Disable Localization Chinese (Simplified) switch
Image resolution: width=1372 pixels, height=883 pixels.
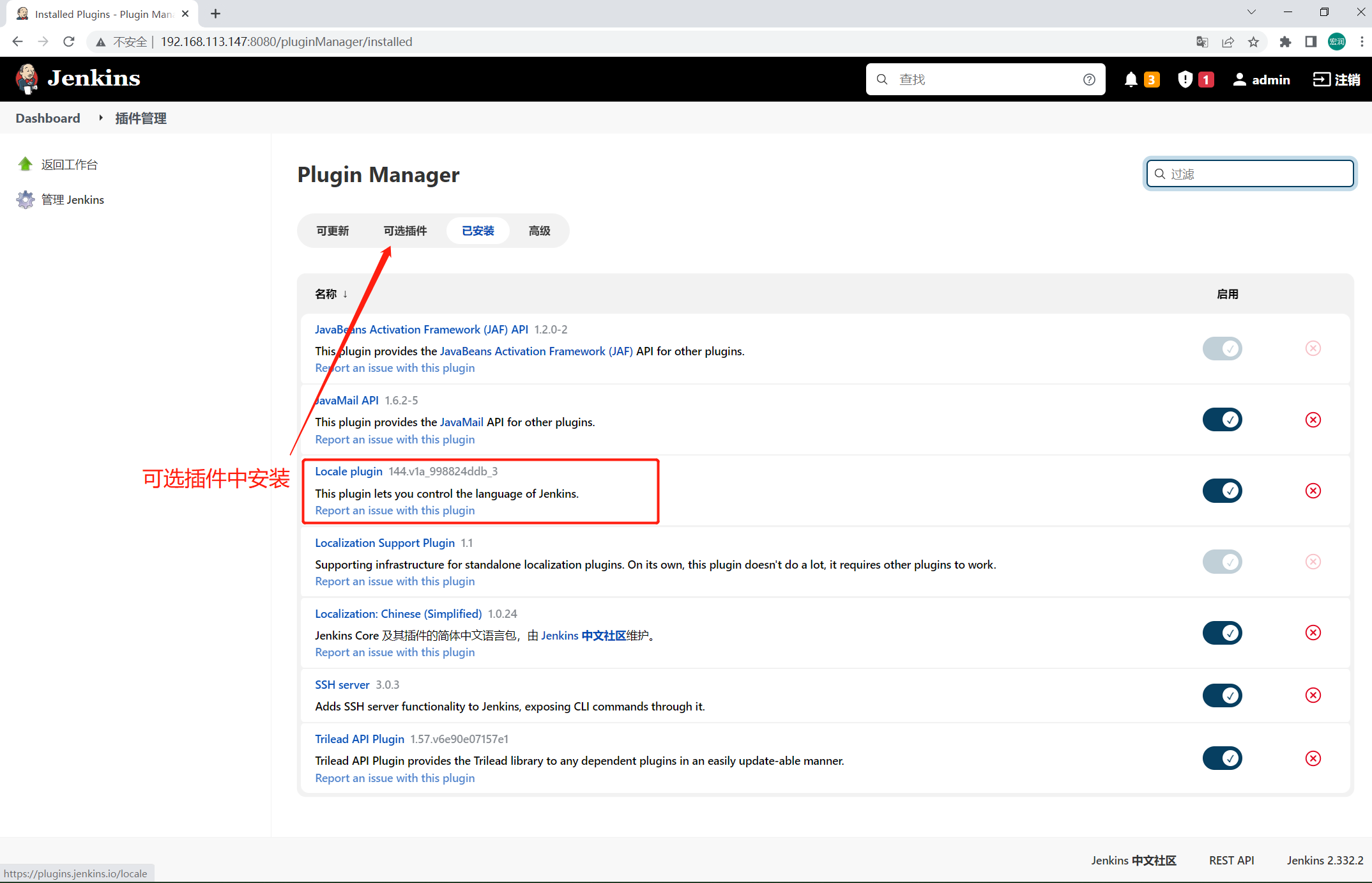1223,633
